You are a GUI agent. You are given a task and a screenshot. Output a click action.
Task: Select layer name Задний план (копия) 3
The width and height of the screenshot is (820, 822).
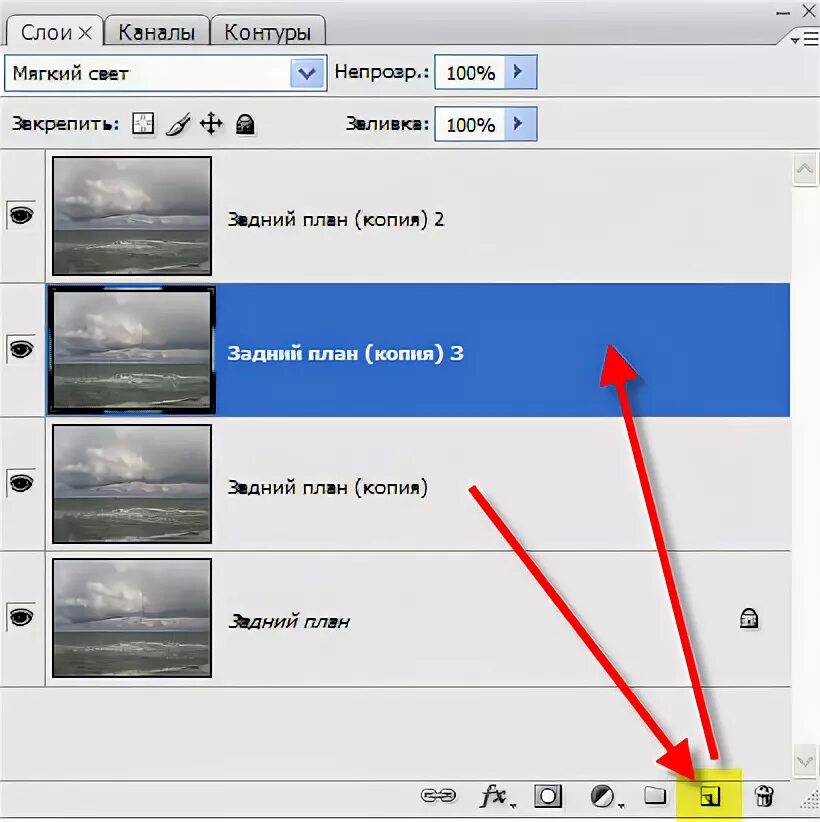pos(346,353)
